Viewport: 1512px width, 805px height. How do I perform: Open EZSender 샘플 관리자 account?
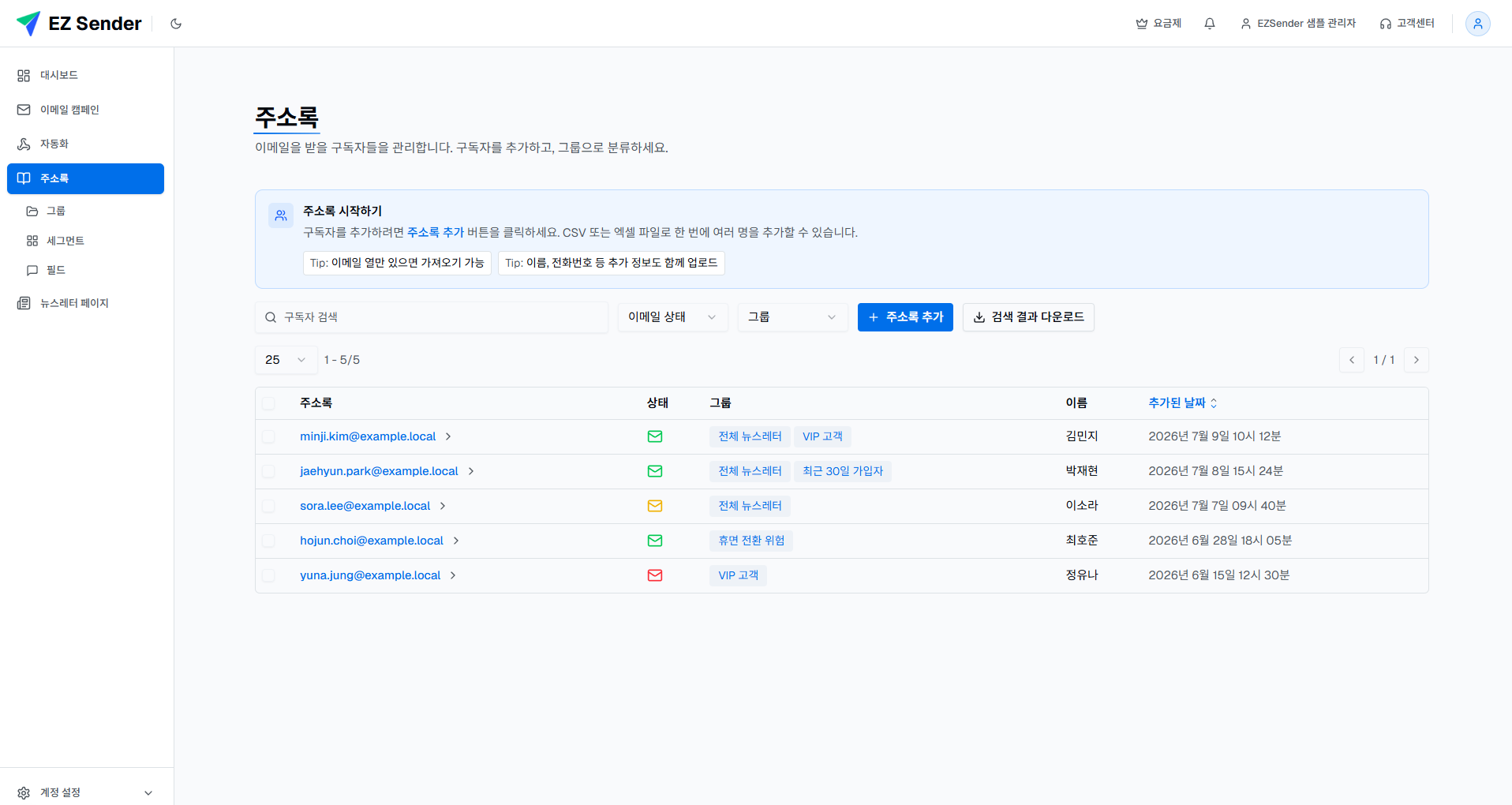pos(1298,24)
